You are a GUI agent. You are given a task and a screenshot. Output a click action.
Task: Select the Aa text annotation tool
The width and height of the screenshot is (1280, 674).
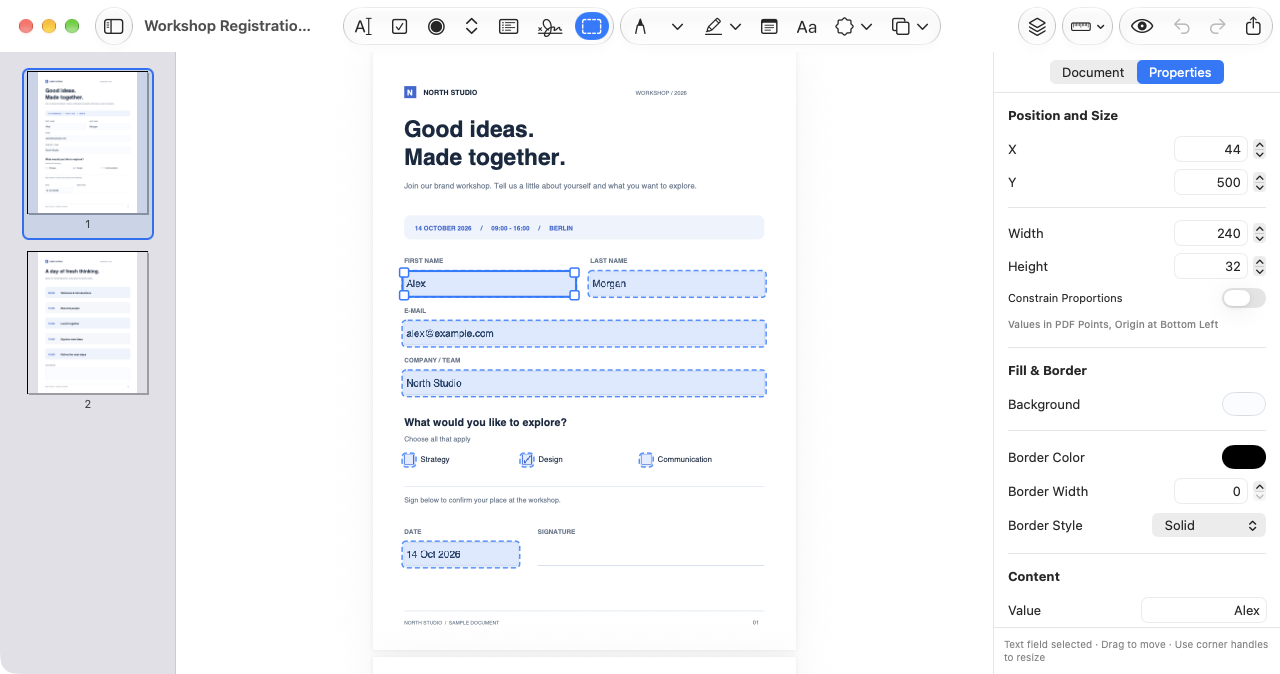click(806, 27)
